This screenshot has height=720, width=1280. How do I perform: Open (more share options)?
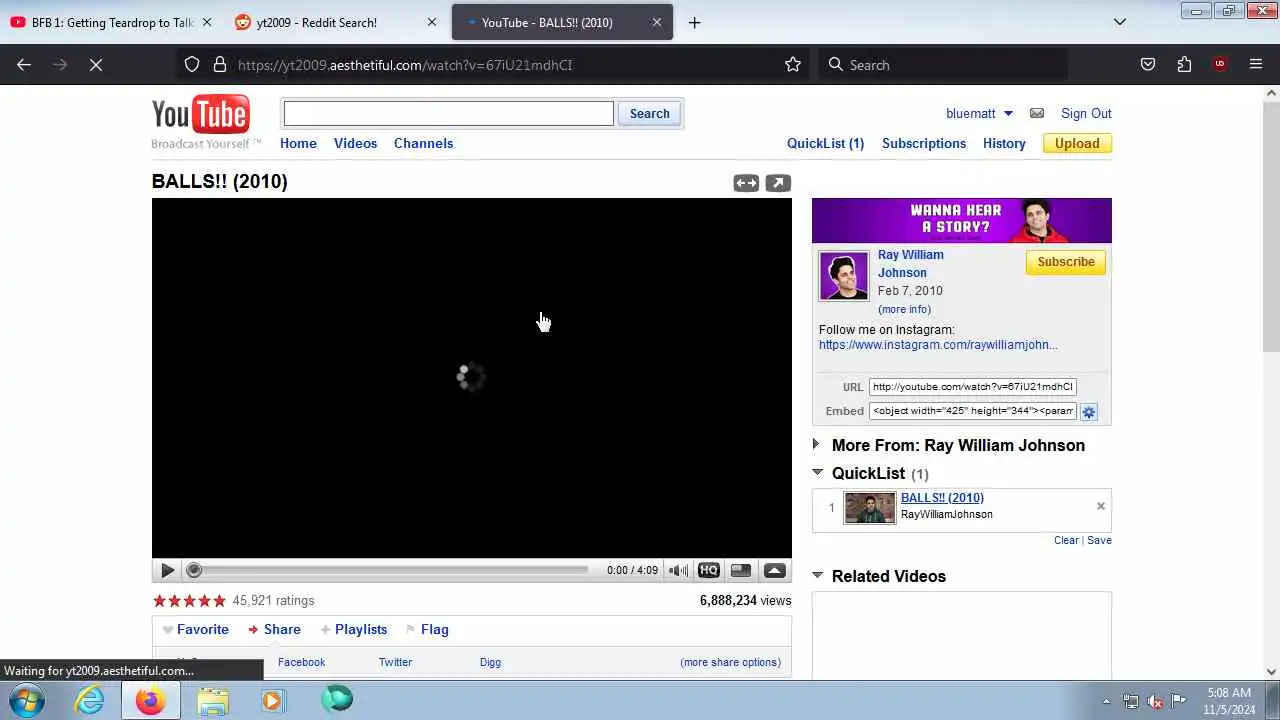(x=730, y=662)
